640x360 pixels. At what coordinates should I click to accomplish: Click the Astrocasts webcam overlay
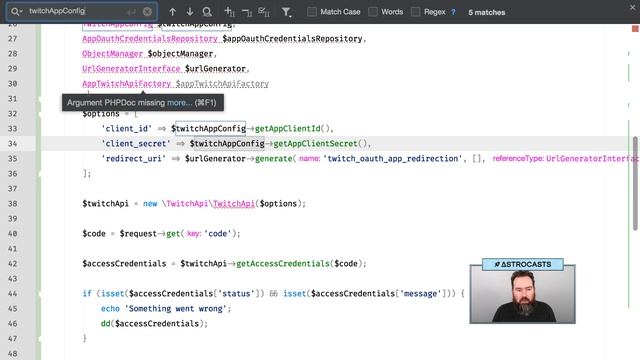[x=522, y=291]
